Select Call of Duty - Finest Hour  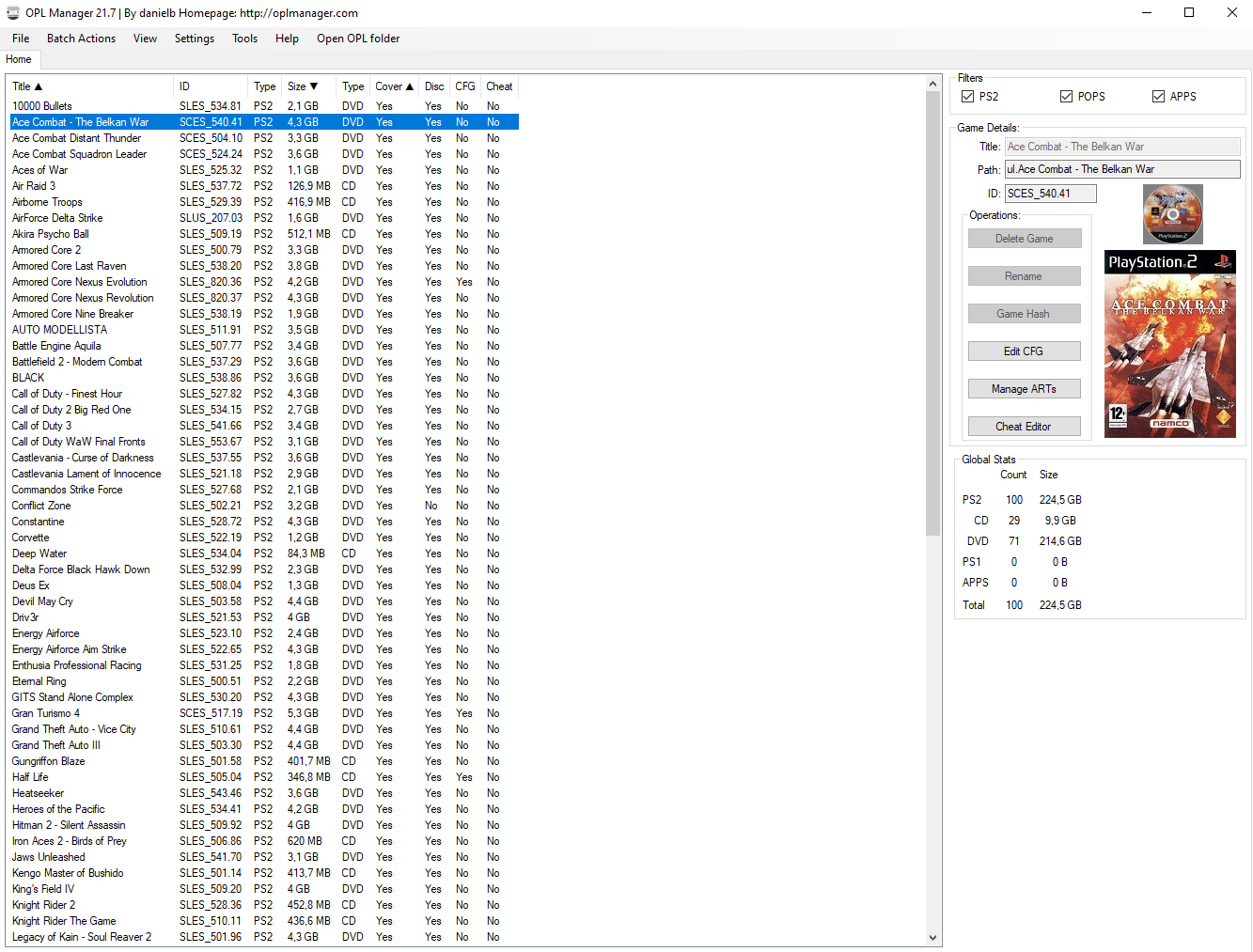pyautogui.click(x=264, y=394)
